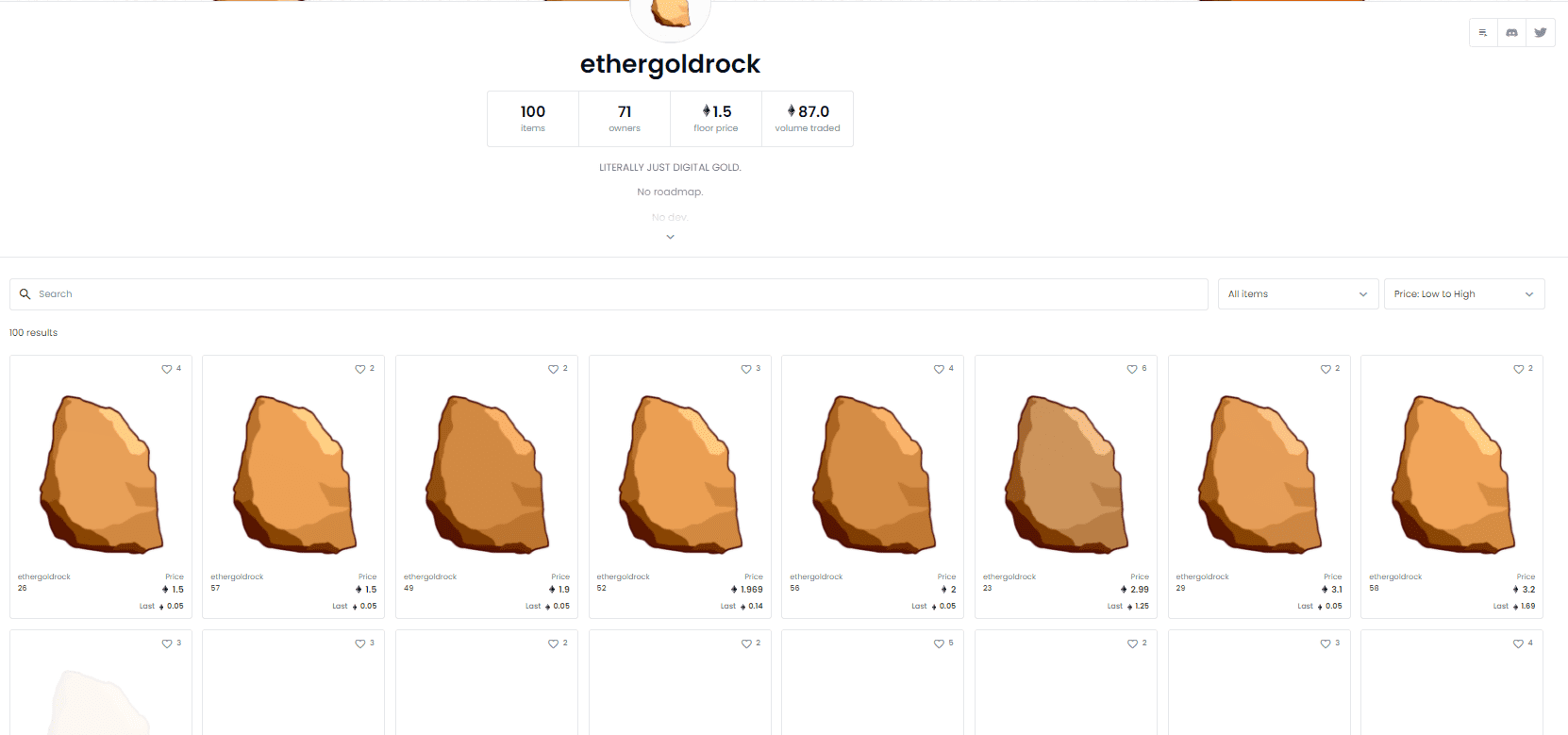Screen dimensions: 1568x735
Task: Click the 87.0 volume traded stat
Action: click(808, 119)
